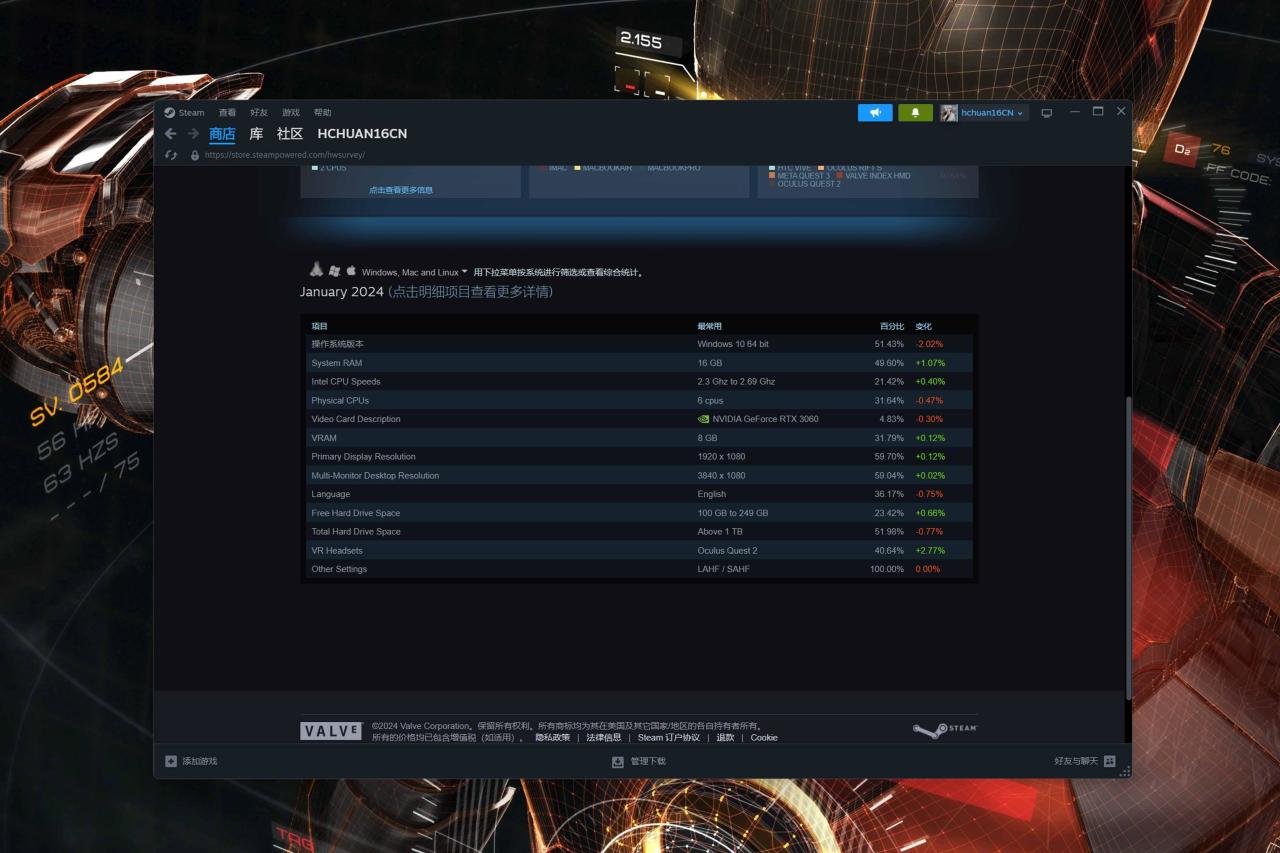
Task: Click the plus icon for adding a game
Action: (171, 761)
